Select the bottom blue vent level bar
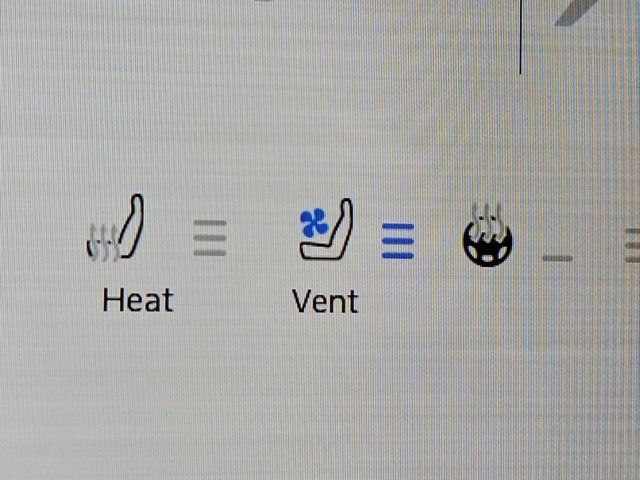 point(398,256)
